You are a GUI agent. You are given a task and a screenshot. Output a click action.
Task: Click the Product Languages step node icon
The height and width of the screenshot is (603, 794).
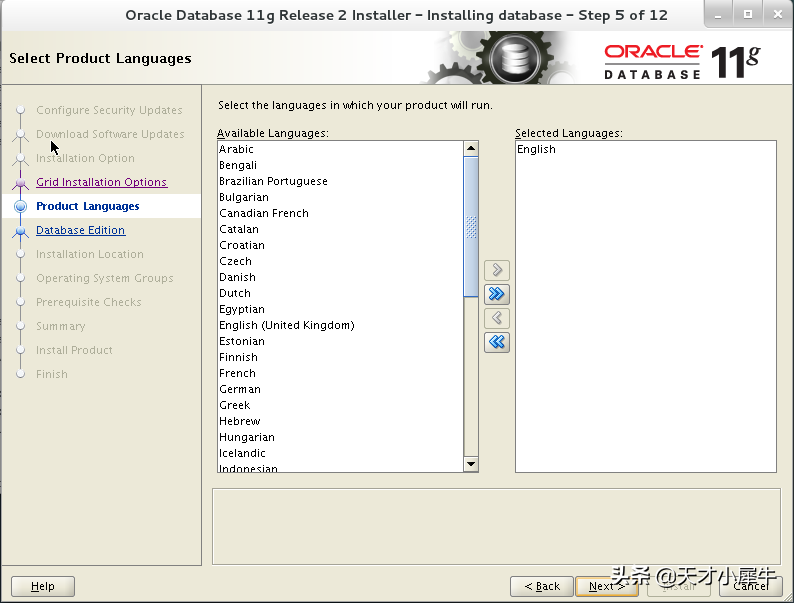coord(21,207)
